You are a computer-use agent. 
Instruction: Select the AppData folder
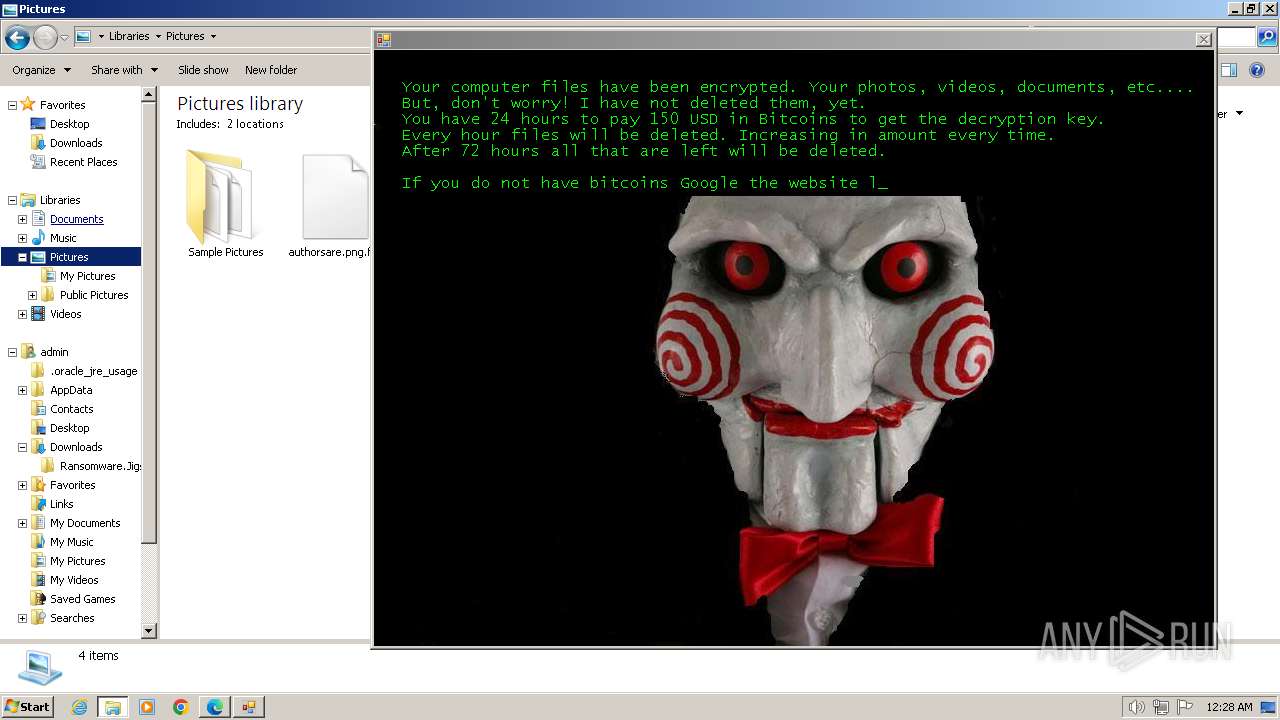[x=71, y=390]
